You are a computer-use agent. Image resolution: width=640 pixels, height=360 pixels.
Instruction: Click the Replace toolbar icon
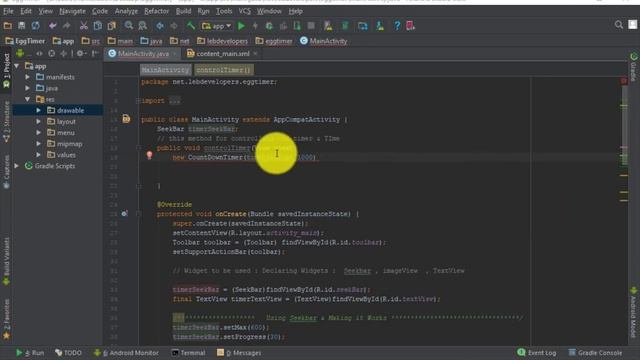142,26
